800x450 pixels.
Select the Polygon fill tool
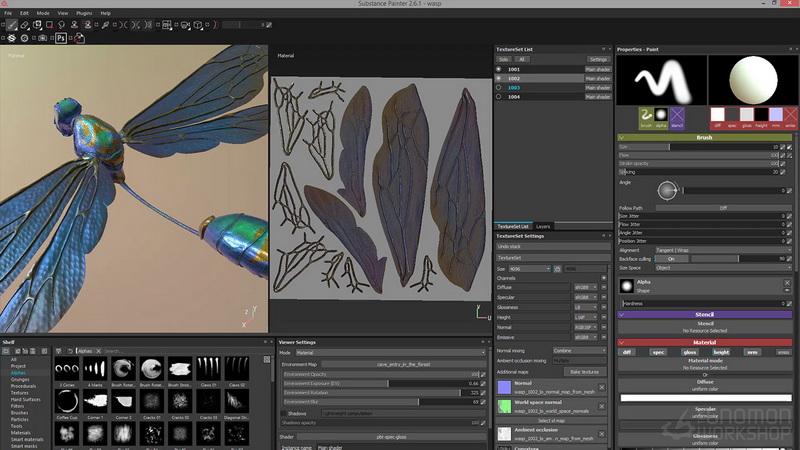[x=49, y=24]
